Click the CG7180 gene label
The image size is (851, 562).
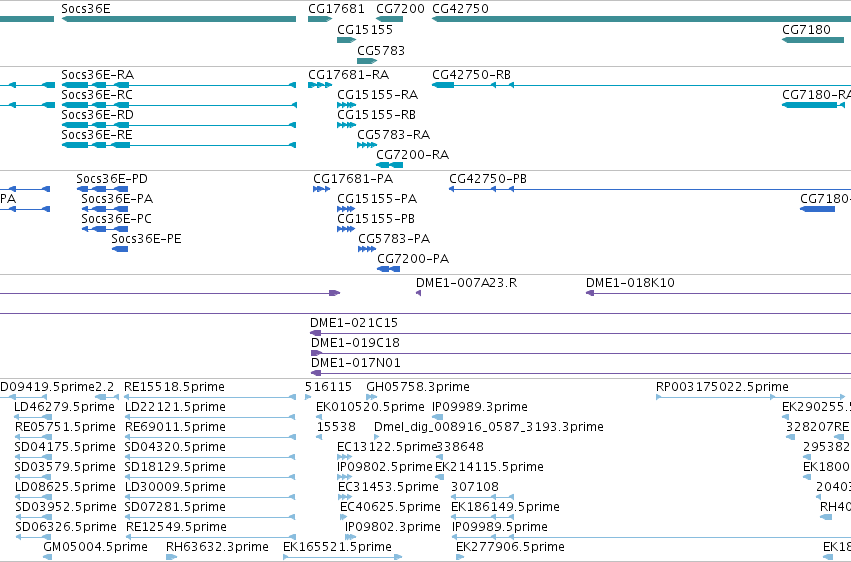[x=806, y=29]
